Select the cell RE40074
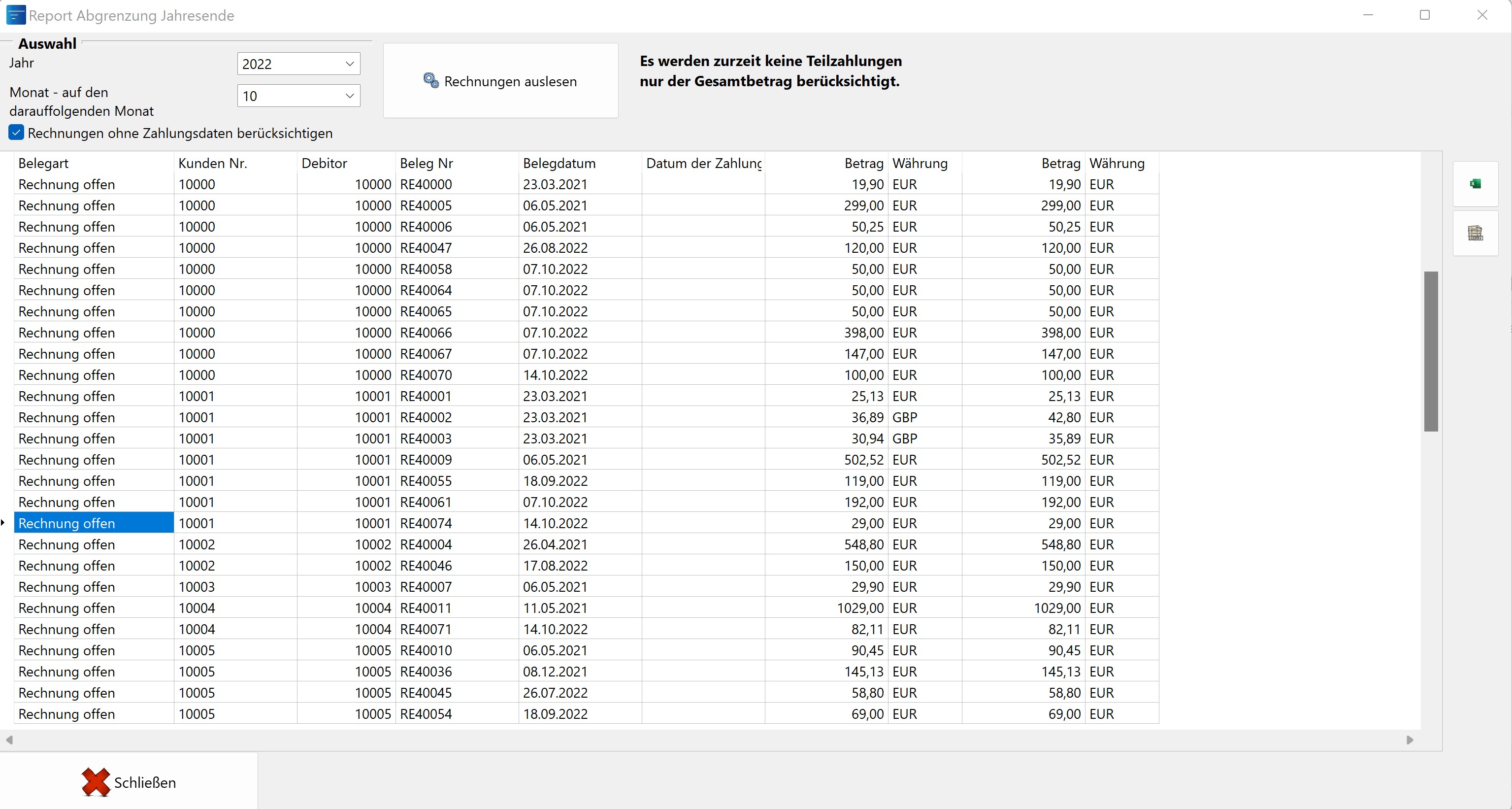 pyautogui.click(x=457, y=523)
